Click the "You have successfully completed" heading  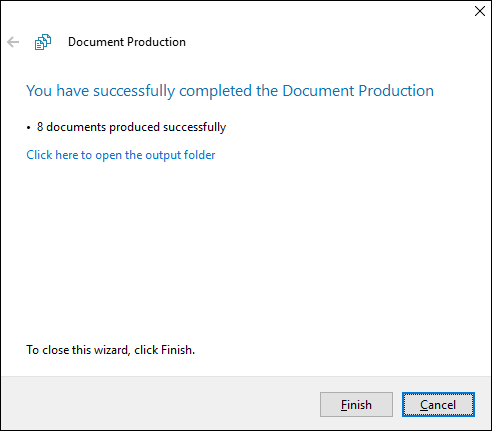tap(230, 91)
